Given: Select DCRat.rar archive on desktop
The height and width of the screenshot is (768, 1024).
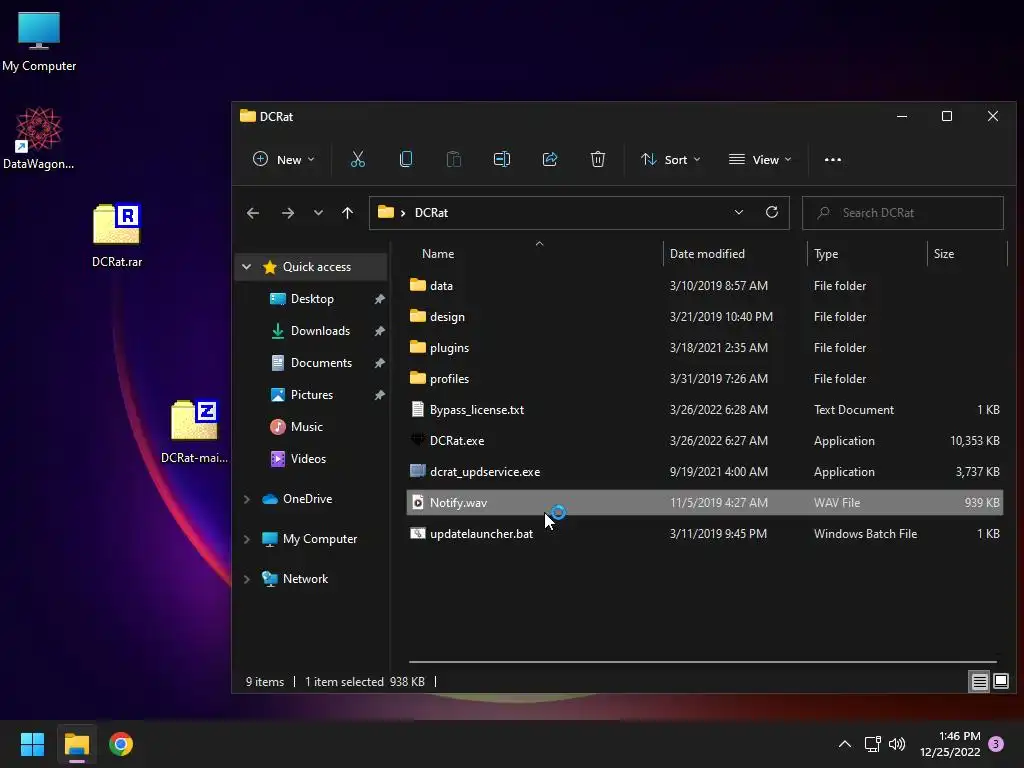Looking at the screenshot, I should [x=117, y=235].
